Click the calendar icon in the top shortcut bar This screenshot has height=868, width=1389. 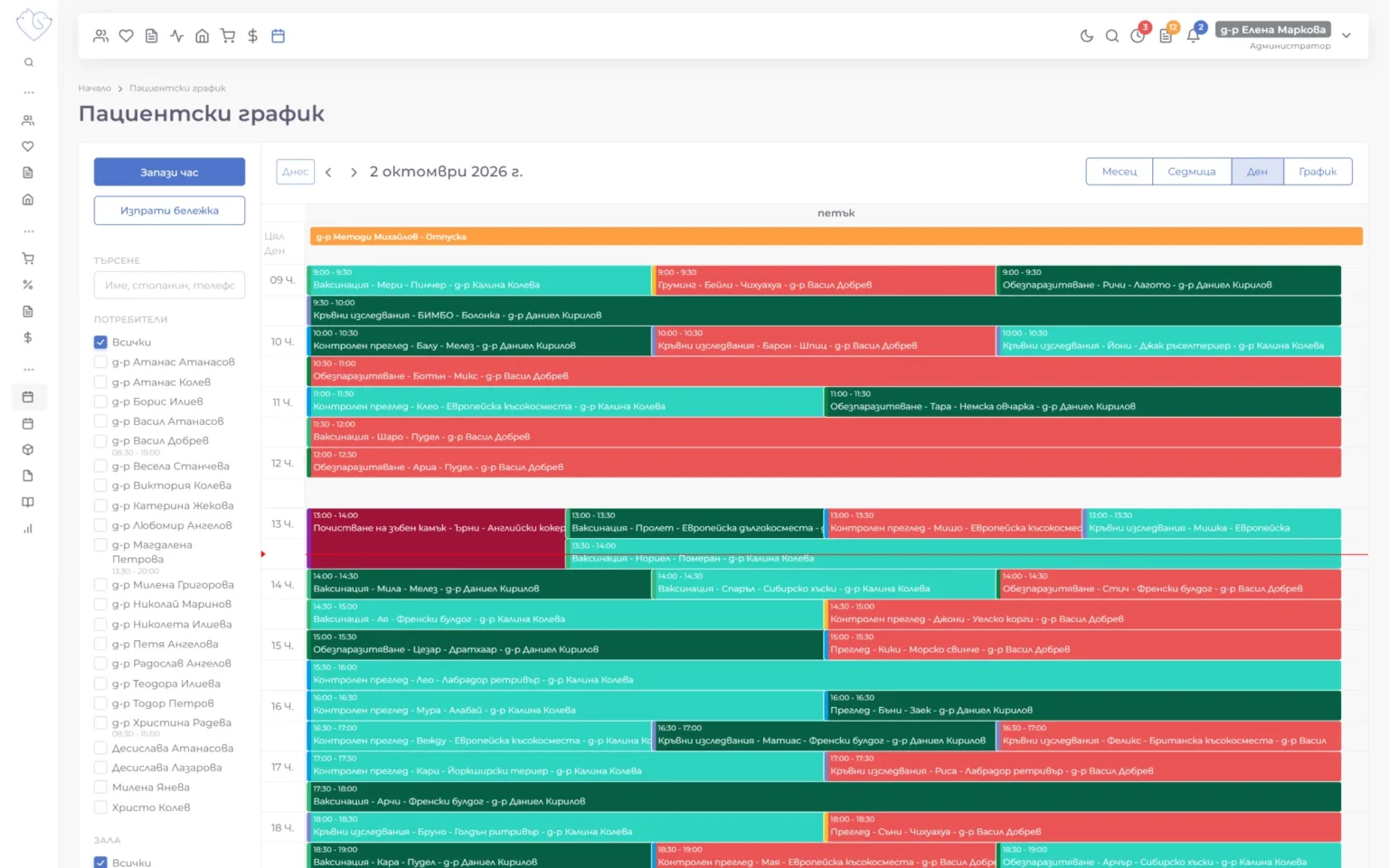click(279, 36)
